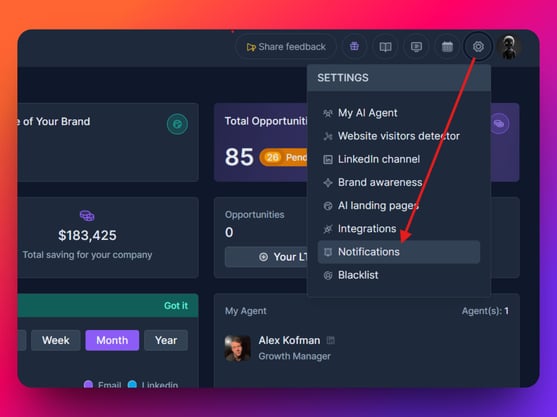Click the purple coins icon on Opportunities card
The image size is (557, 417).
[499, 124]
